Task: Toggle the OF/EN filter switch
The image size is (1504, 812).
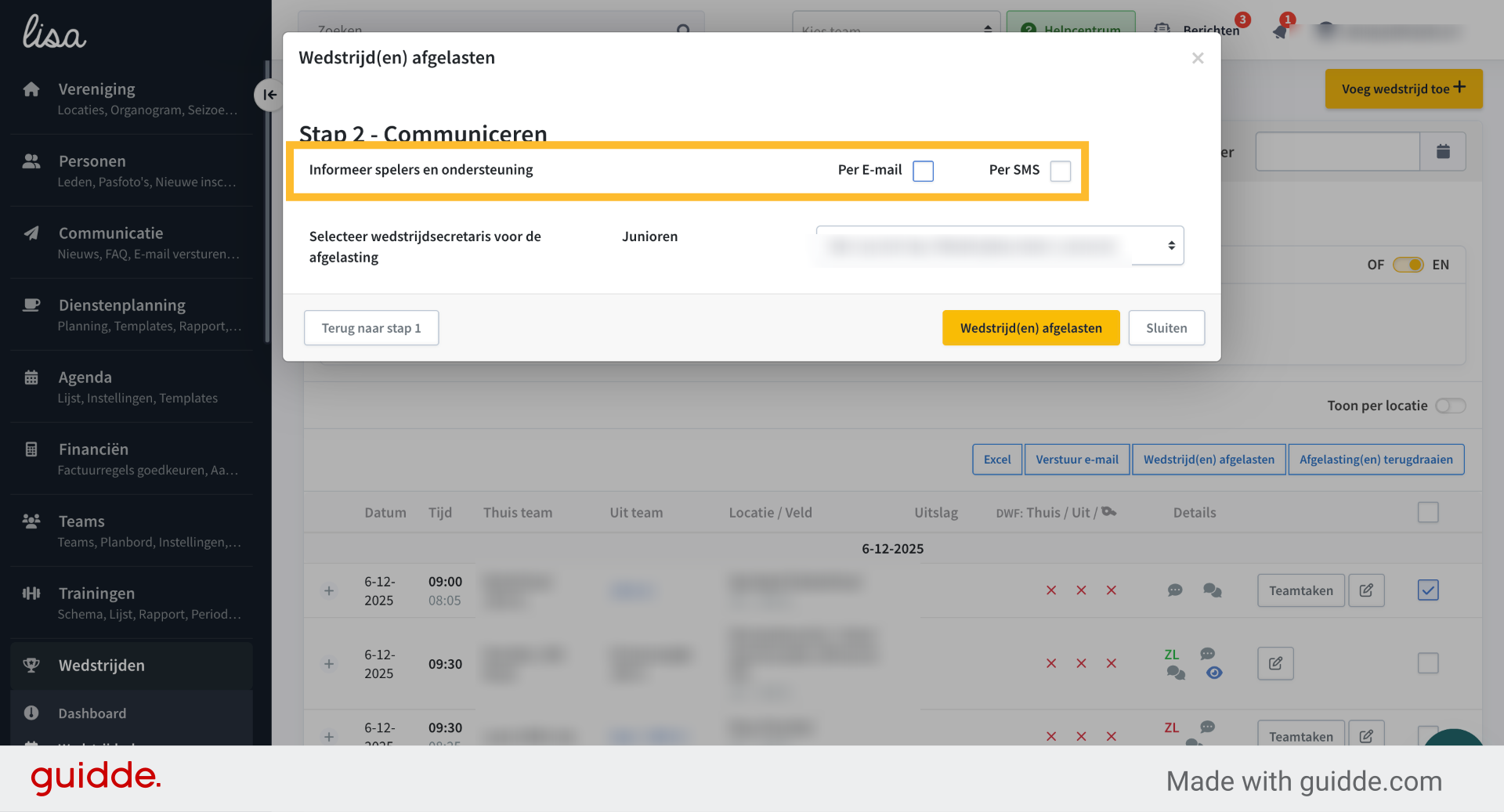Action: [1408, 265]
